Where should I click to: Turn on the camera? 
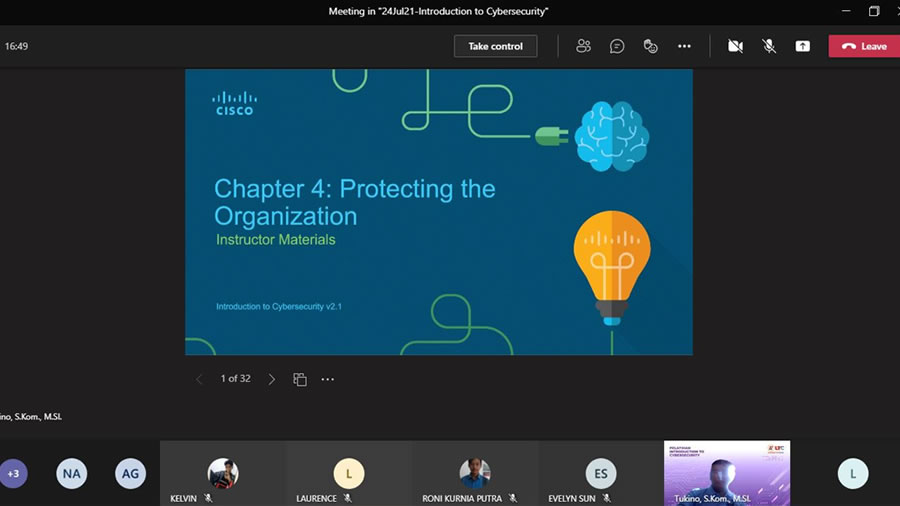(x=735, y=46)
